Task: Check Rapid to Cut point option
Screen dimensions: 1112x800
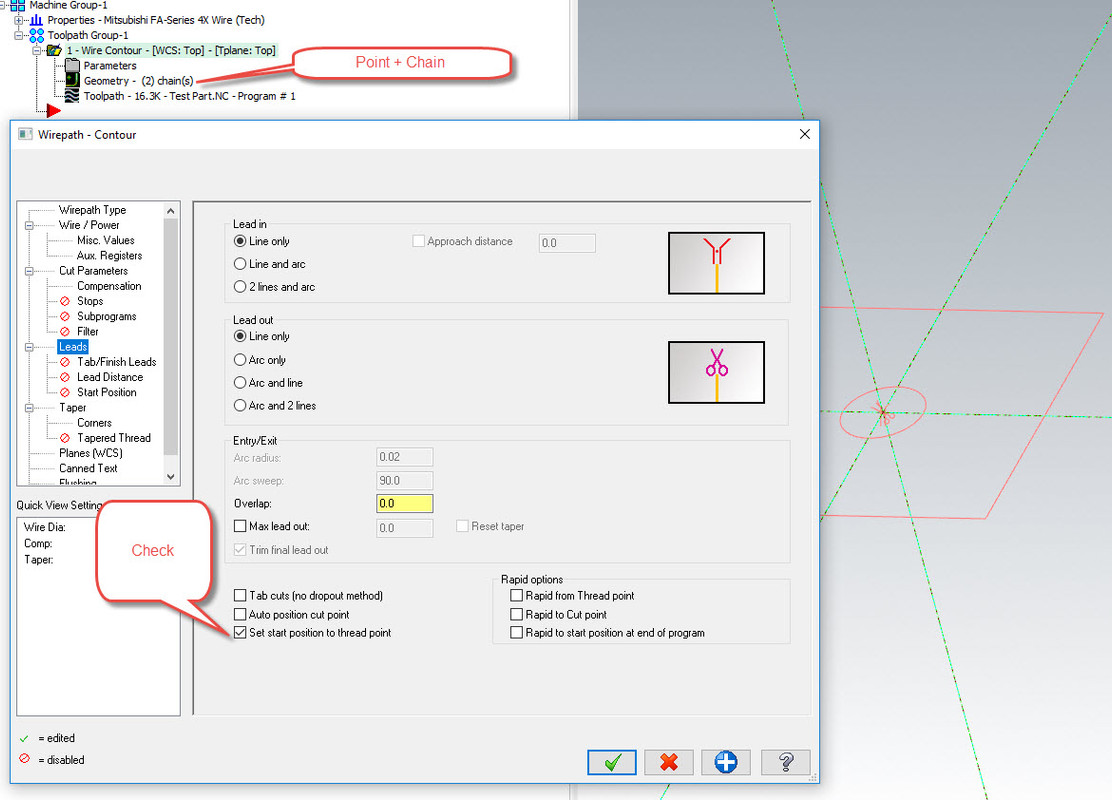Action: 517,614
